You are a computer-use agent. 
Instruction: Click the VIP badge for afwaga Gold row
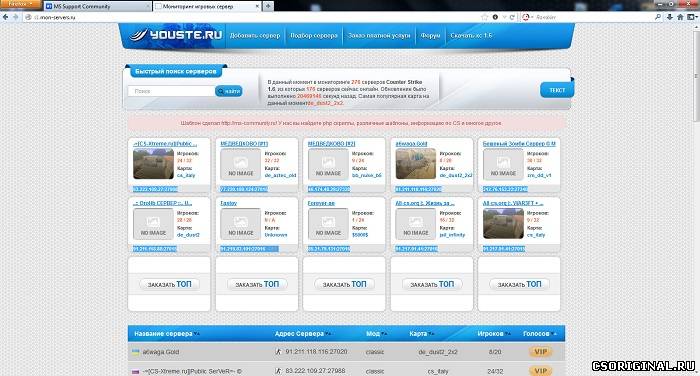pos(541,352)
